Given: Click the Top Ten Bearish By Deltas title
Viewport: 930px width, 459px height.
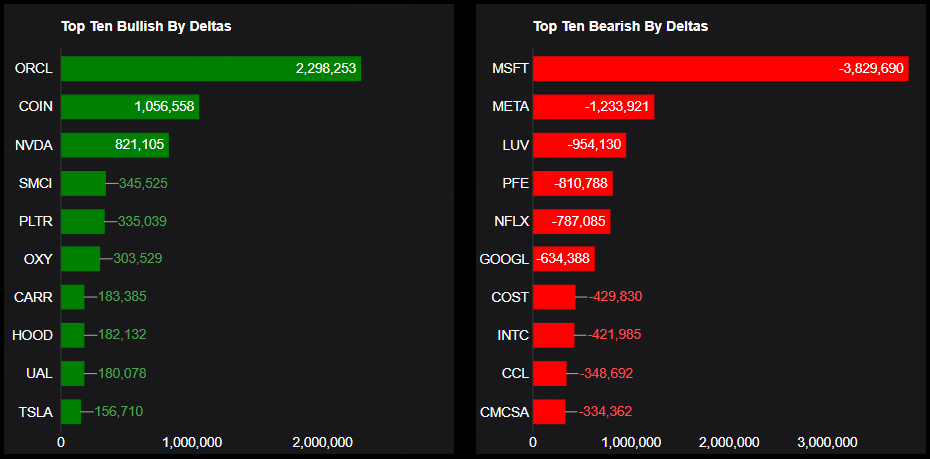Looking at the screenshot, I should click(x=621, y=26).
